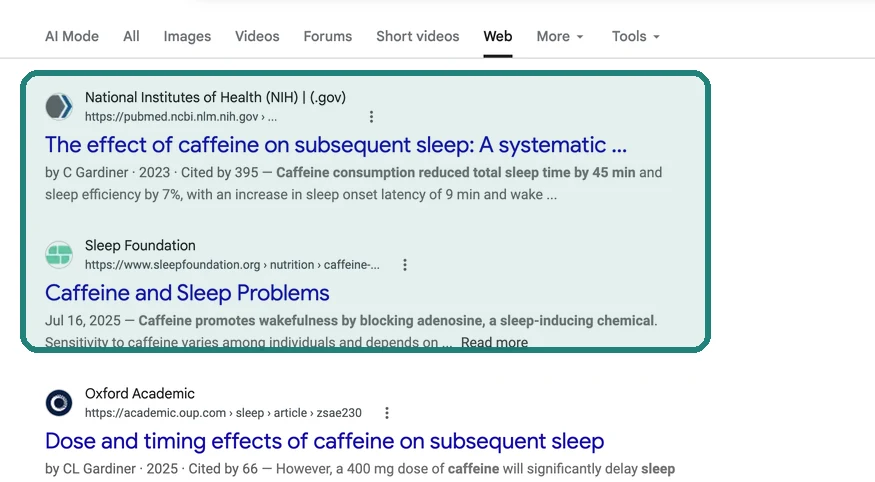Viewport: 875px width, 482px height.
Task: Switch to the Short videos tab
Action: point(417,36)
